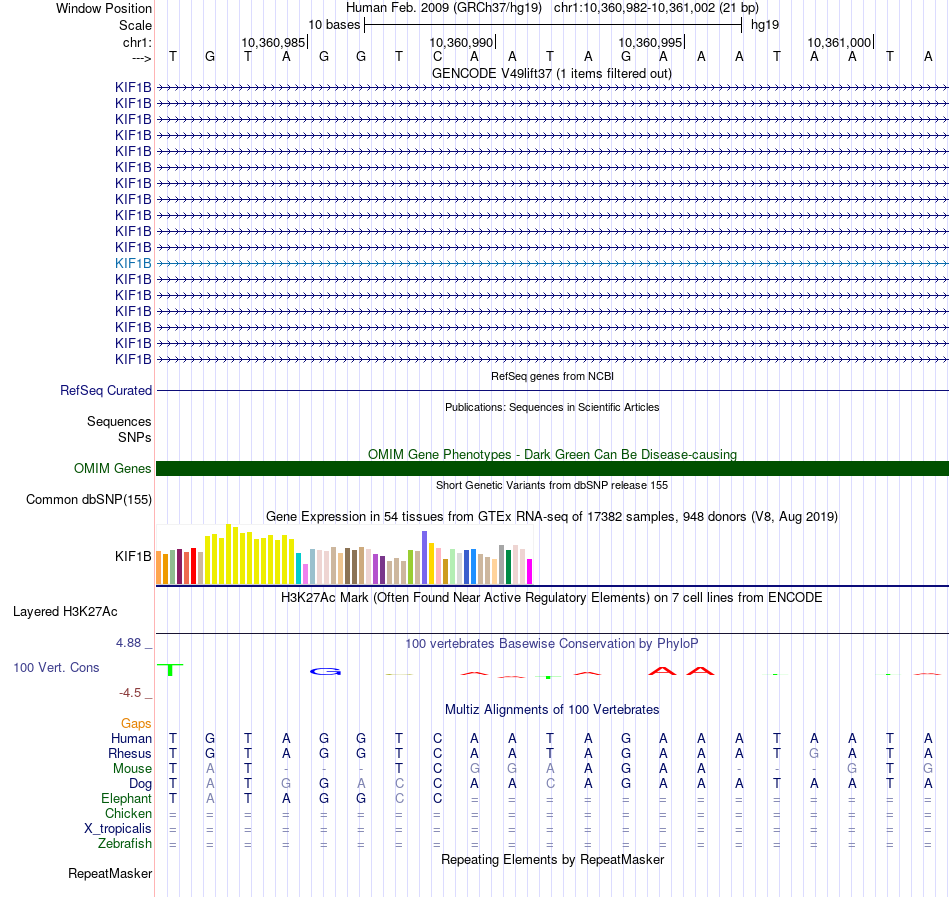The image size is (950, 897).
Task: Click the PhyloP Basewise Conservation title
Action: pos(552,644)
